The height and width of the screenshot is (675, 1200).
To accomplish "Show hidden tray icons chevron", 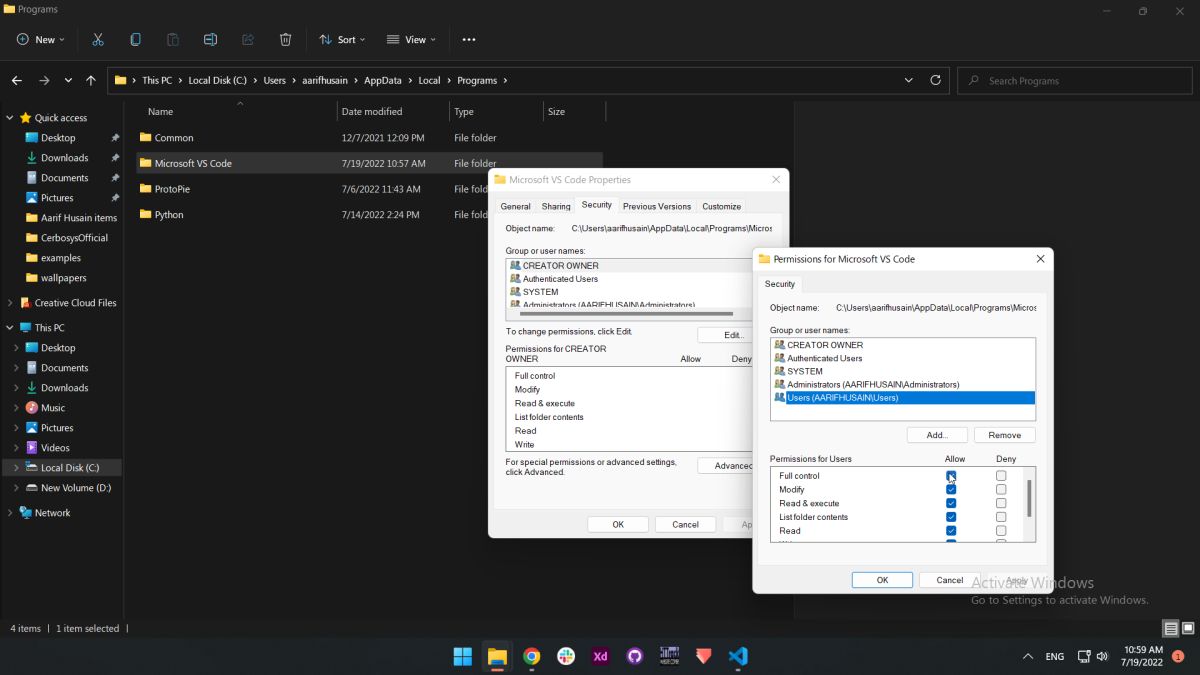I will pyautogui.click(x=1027, y=656).
